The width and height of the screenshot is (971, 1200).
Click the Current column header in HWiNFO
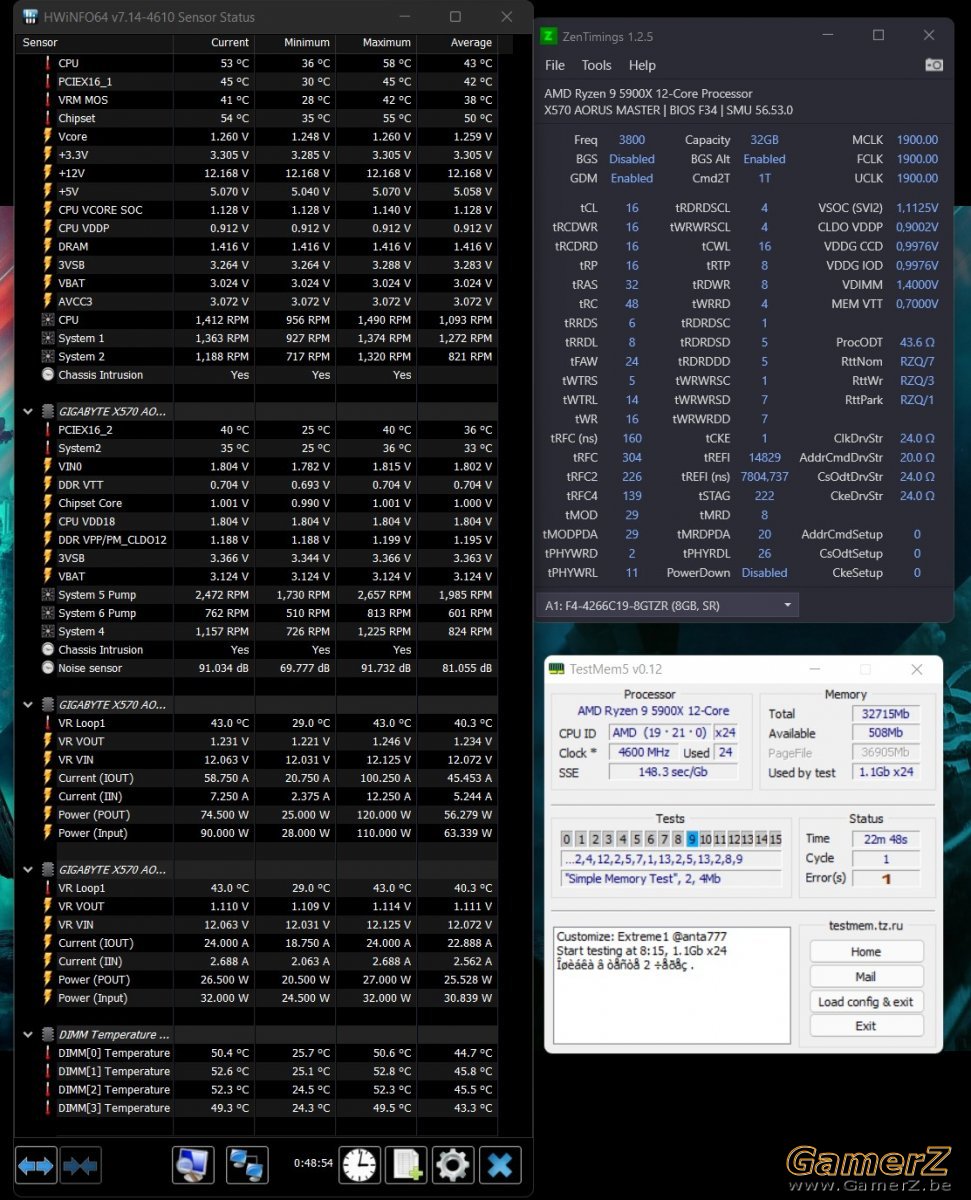click(x=214, y=43)
